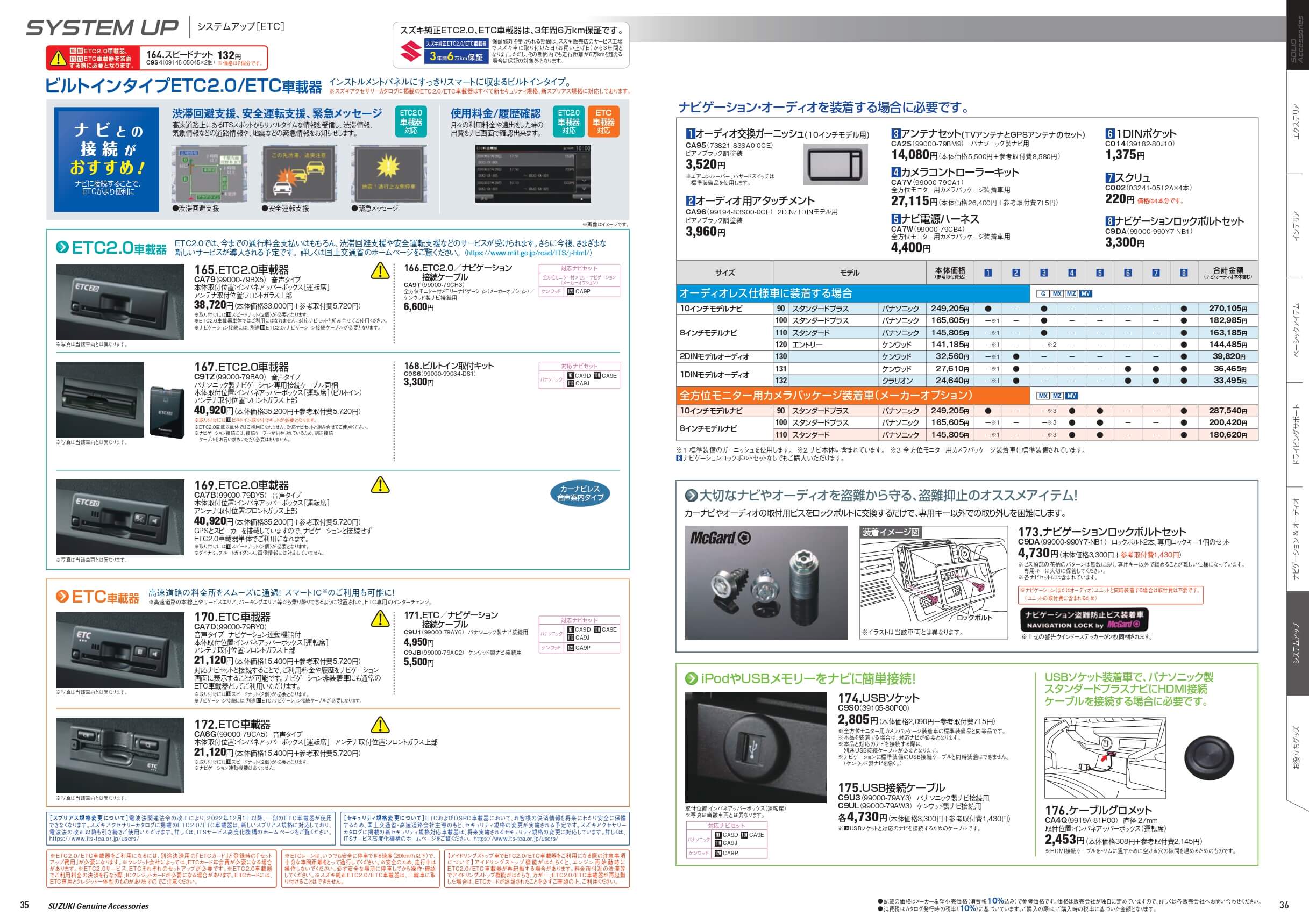The image size is (1309, 924).
Task: Select the インテリア side tab
Action: (x=1297, y=226)
